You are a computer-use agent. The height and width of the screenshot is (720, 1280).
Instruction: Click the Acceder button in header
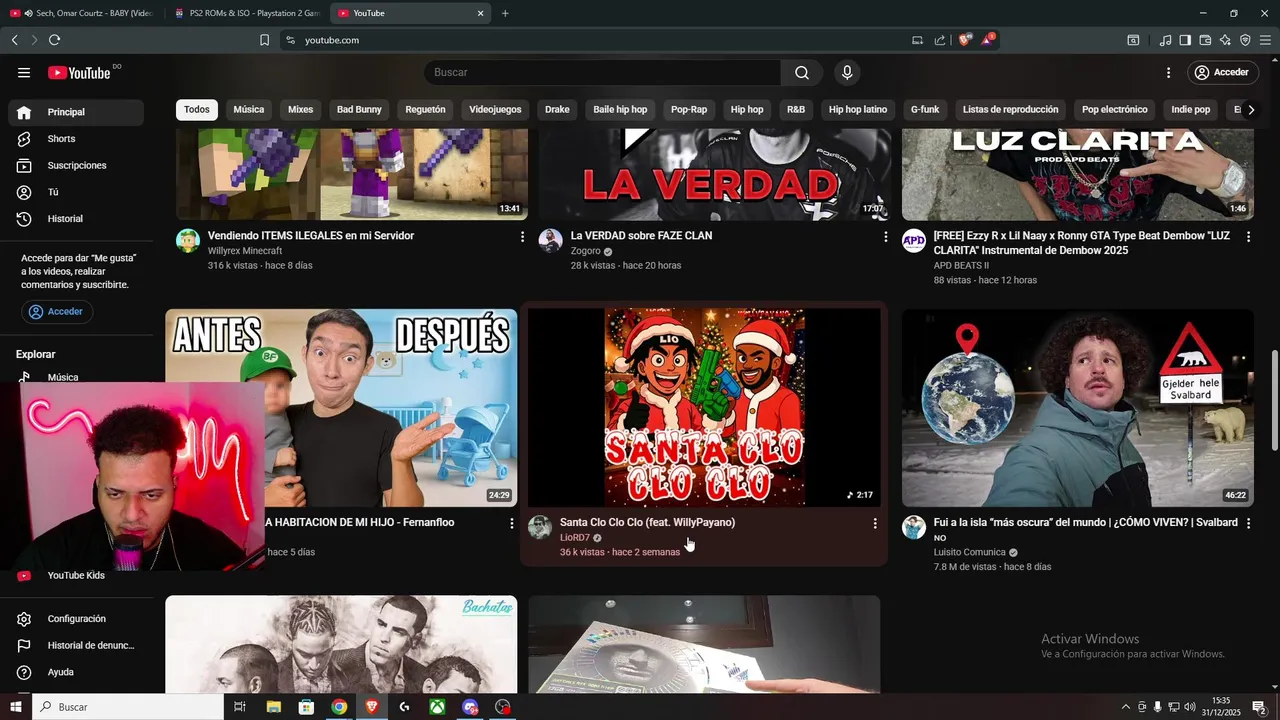click(x=1222, y=73)
